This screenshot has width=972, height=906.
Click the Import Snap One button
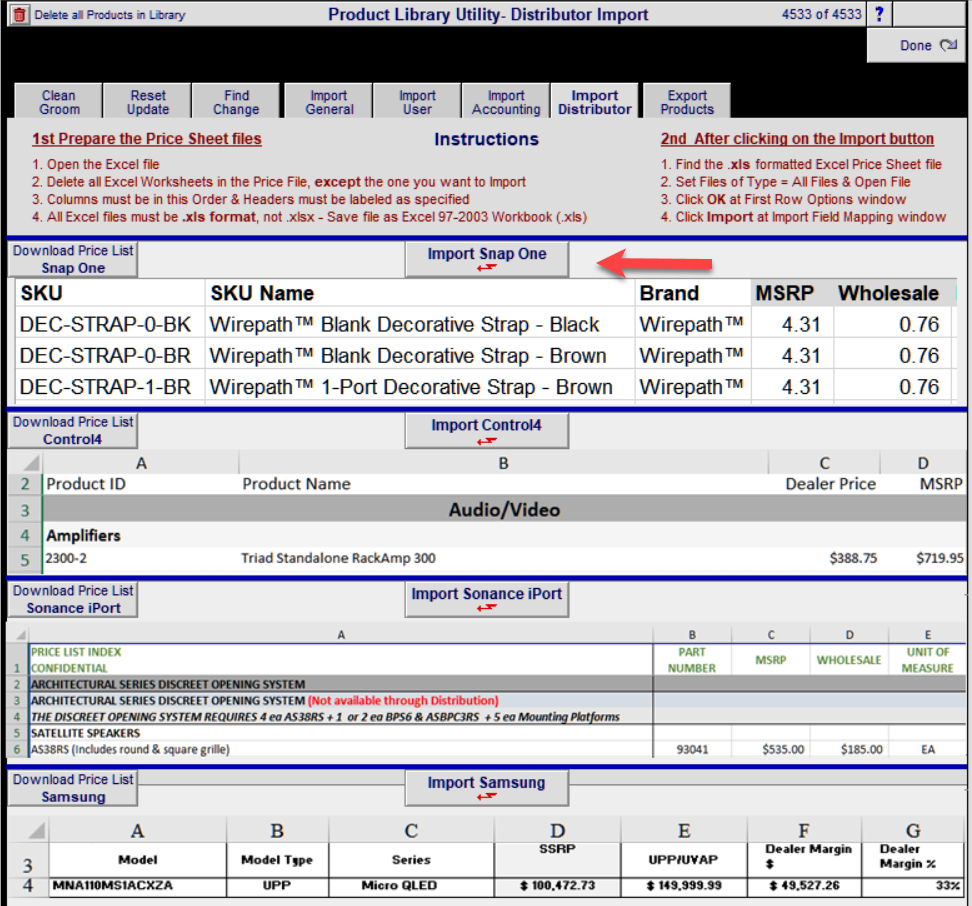487,259
